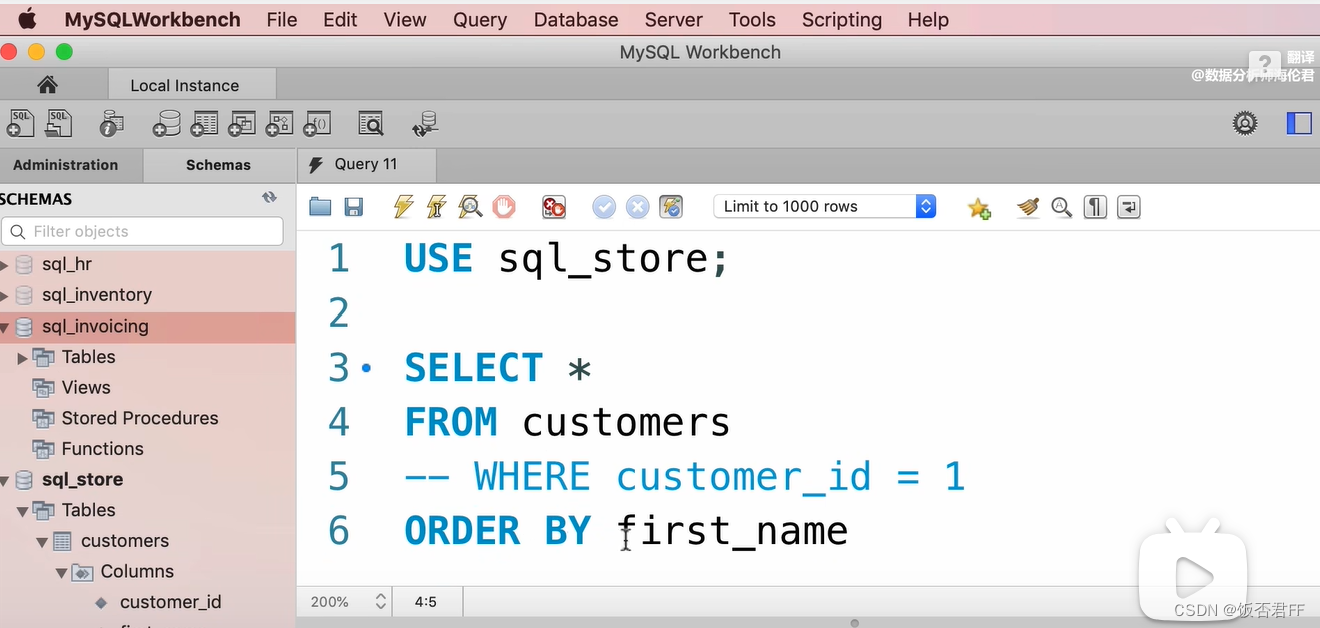Open the Help menu
The width and height of the screenshot is (1320, 628).
(x=928, y=20)
